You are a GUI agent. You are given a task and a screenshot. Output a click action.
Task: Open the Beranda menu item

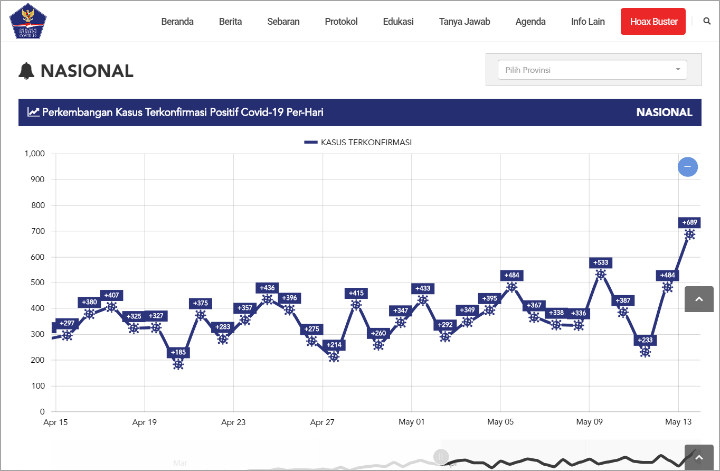(x=177, y=22)
